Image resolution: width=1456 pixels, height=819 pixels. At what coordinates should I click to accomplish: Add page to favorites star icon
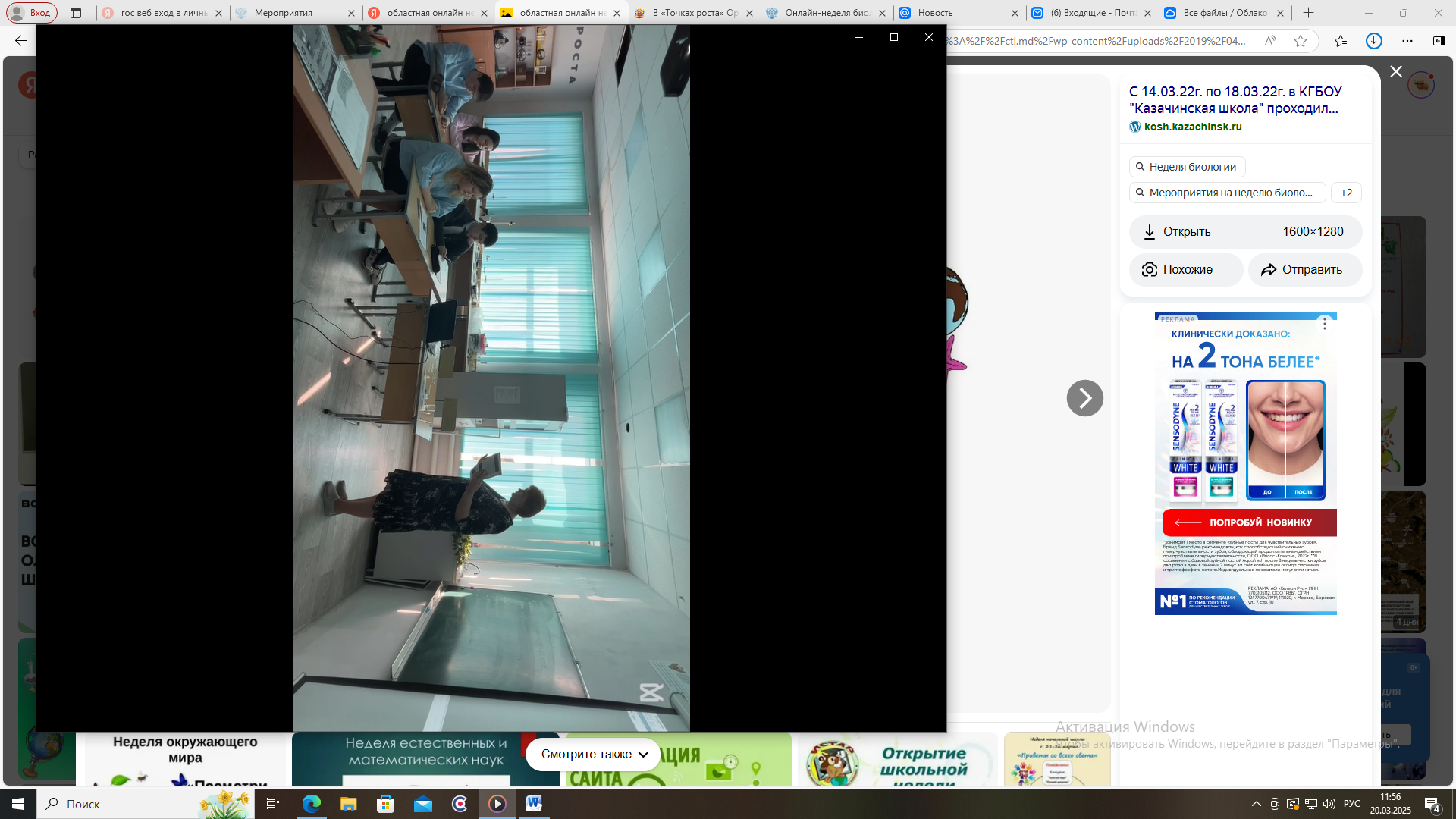pyautogui.click(x=1301, y=41)
